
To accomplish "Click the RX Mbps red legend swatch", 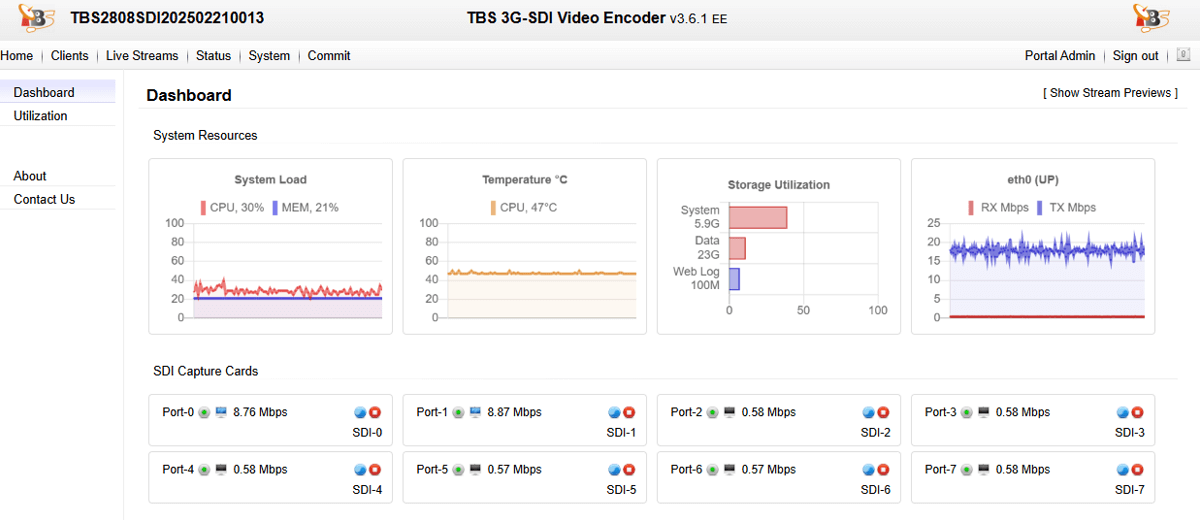I will 971,208.
